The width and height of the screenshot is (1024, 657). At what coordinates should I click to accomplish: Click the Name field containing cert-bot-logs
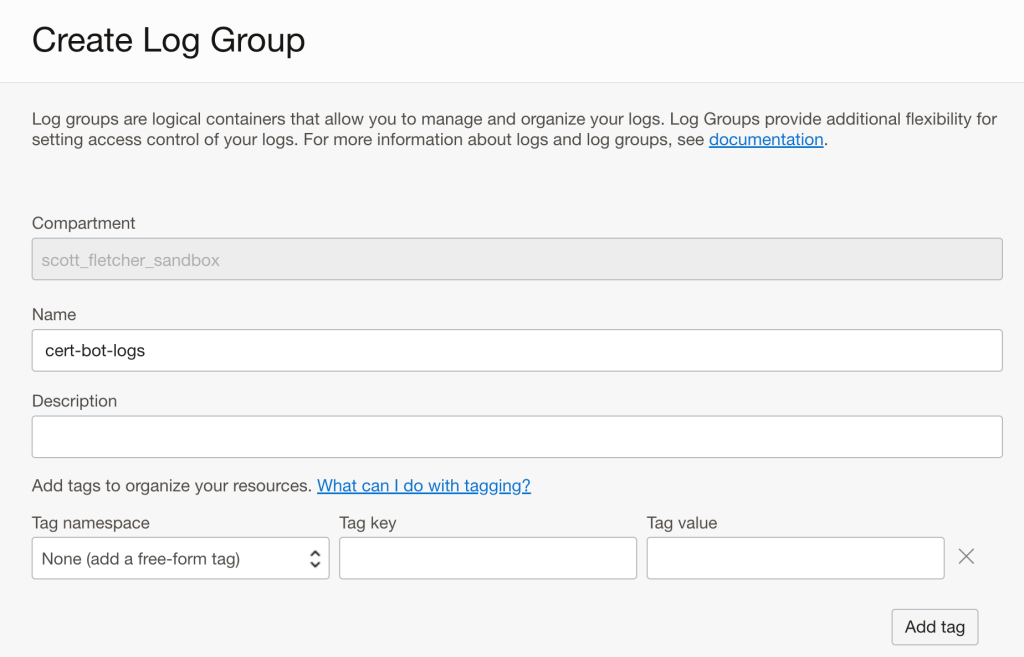[517, 351]
